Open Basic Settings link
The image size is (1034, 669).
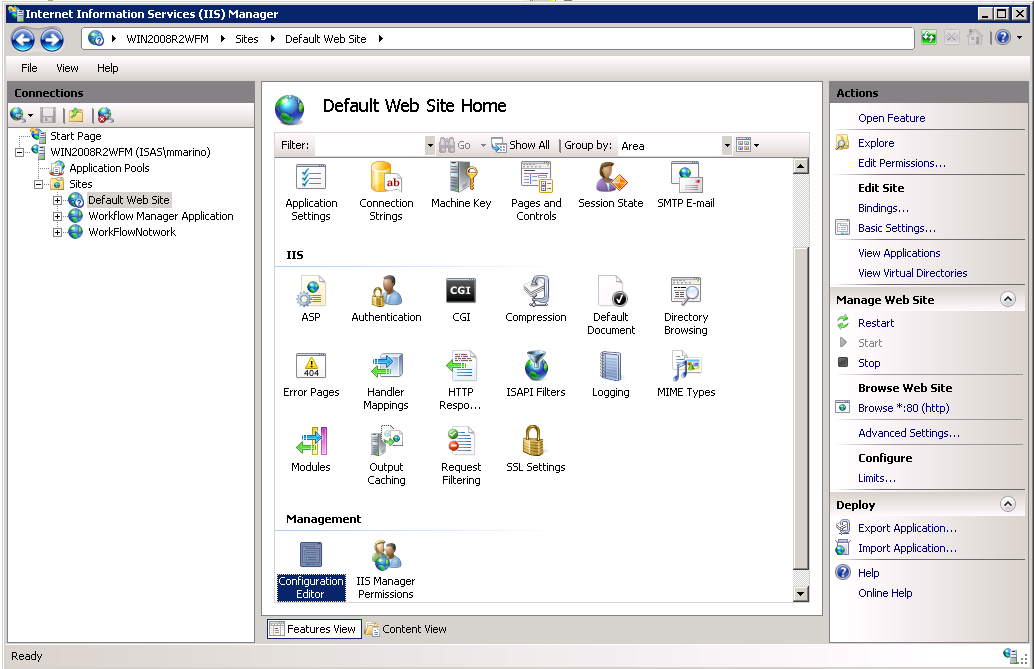coord(896,228)
